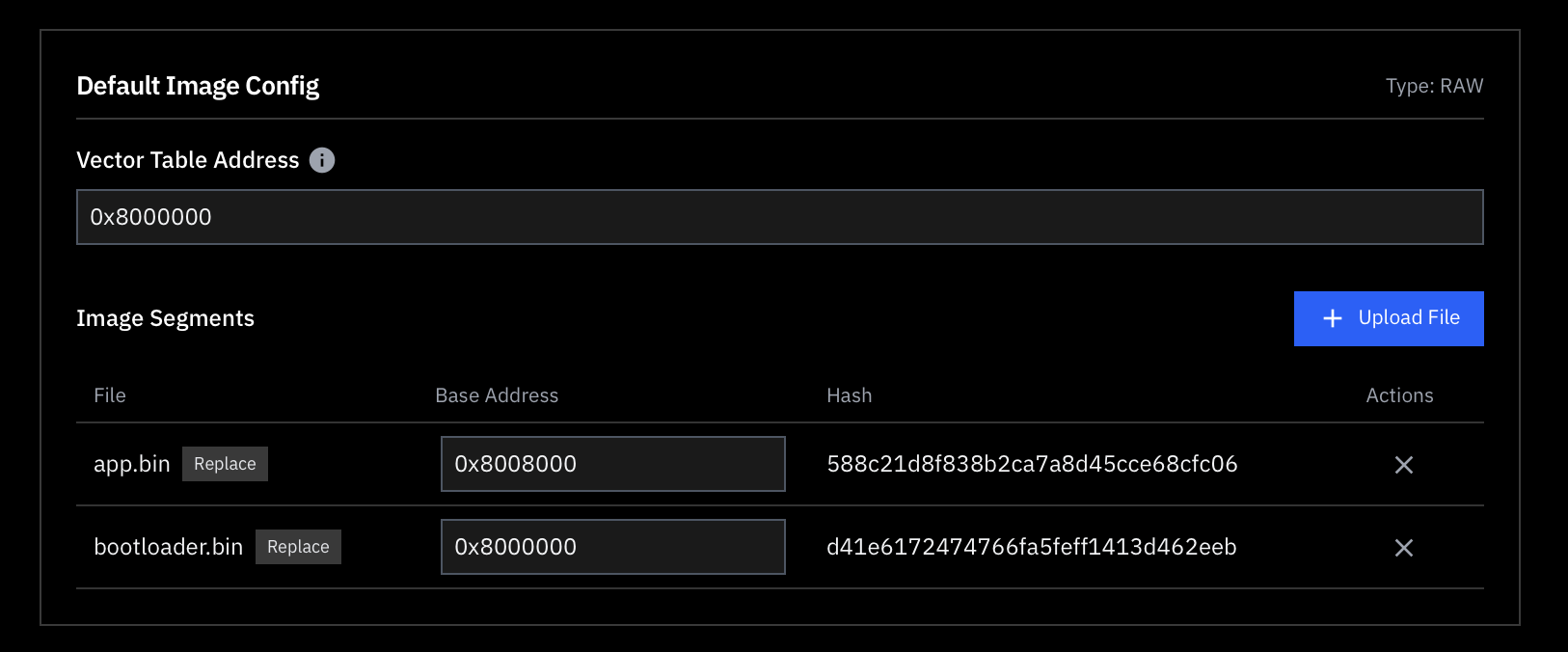The image size is (1568, 652).
Task: Click the Default Image Config heading
Action: pos(198,86)
